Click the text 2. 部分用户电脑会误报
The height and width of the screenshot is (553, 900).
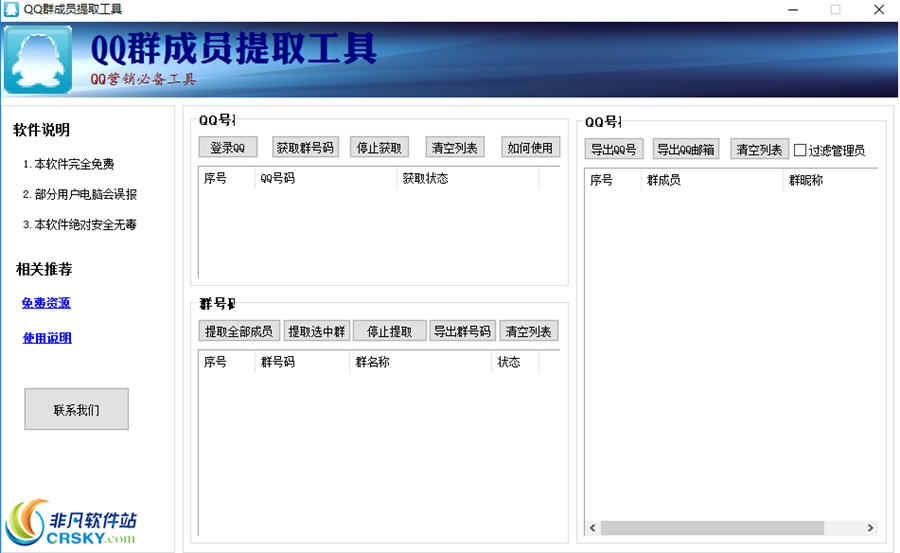[80, 194]
